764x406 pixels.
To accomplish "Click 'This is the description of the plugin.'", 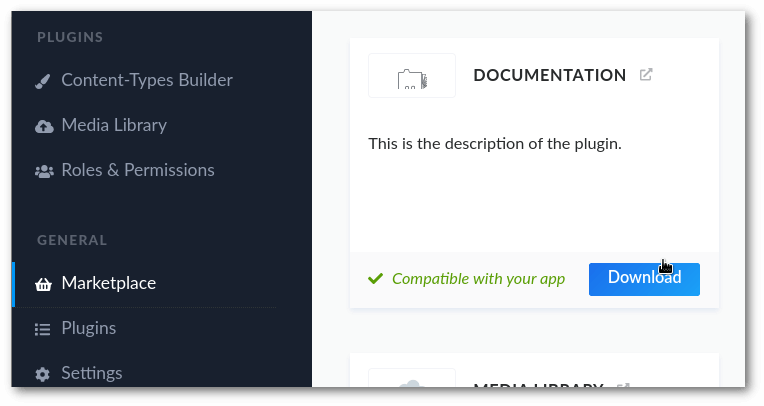I will pyautogui.click(x=495, y=144).
